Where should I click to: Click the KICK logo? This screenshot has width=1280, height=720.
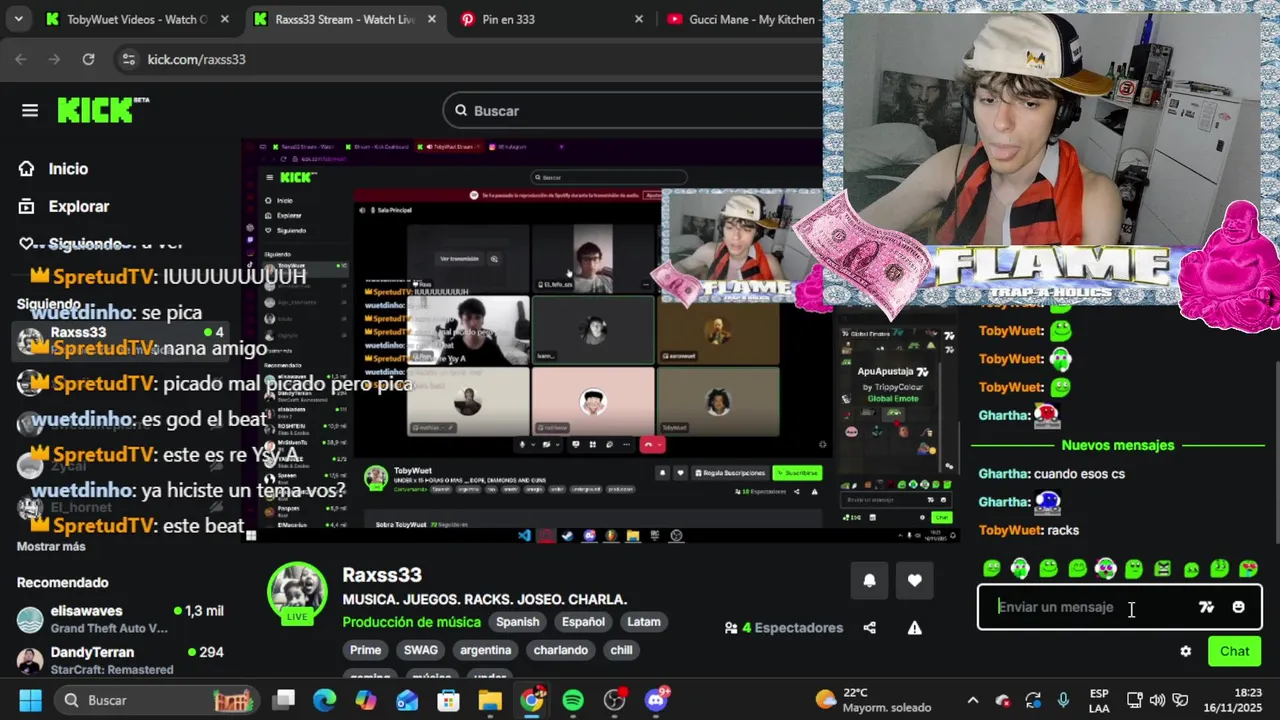(x=102, y=110)
